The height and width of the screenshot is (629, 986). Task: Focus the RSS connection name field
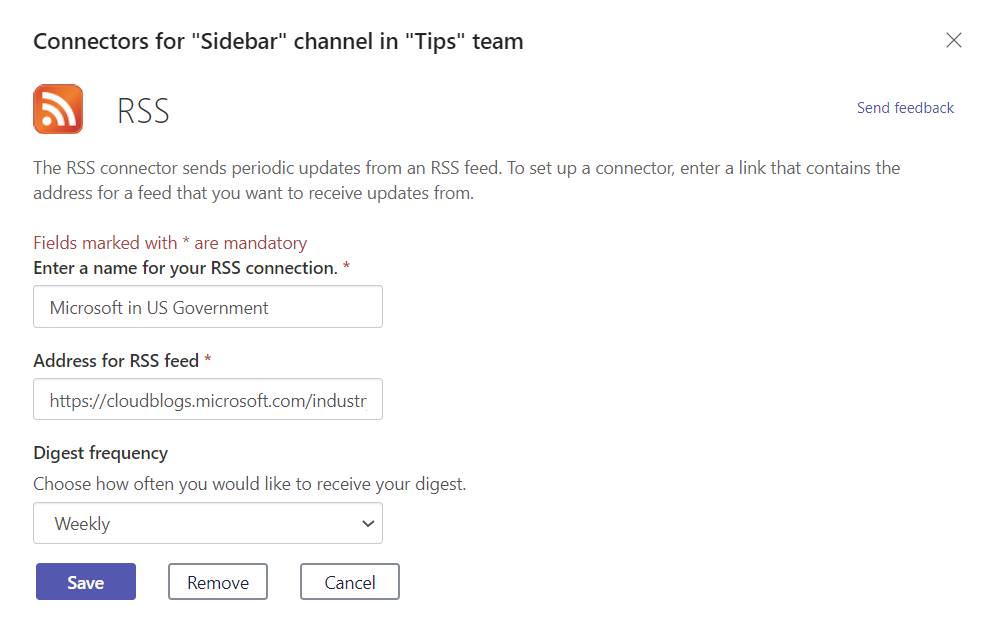[208, 307]
